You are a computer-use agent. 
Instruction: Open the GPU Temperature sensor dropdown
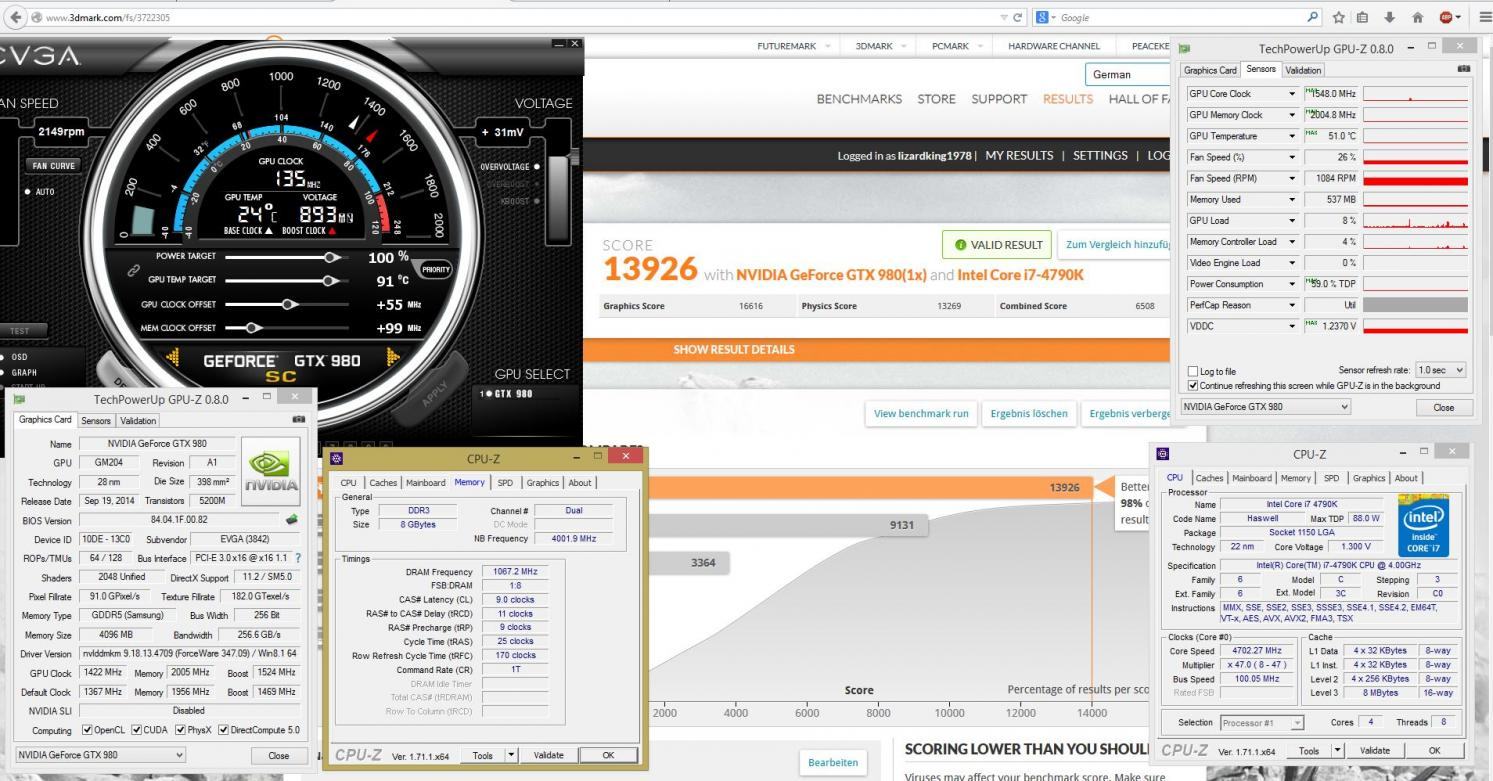click(1293, 136)
